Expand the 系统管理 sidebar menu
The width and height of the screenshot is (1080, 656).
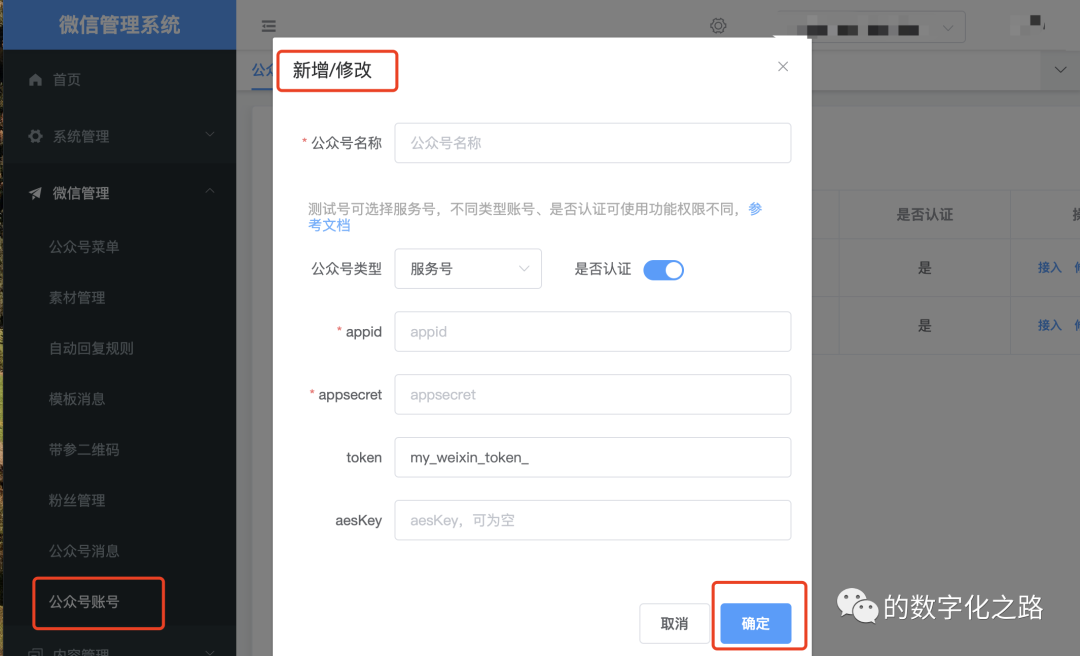click(x=210, y=134)
